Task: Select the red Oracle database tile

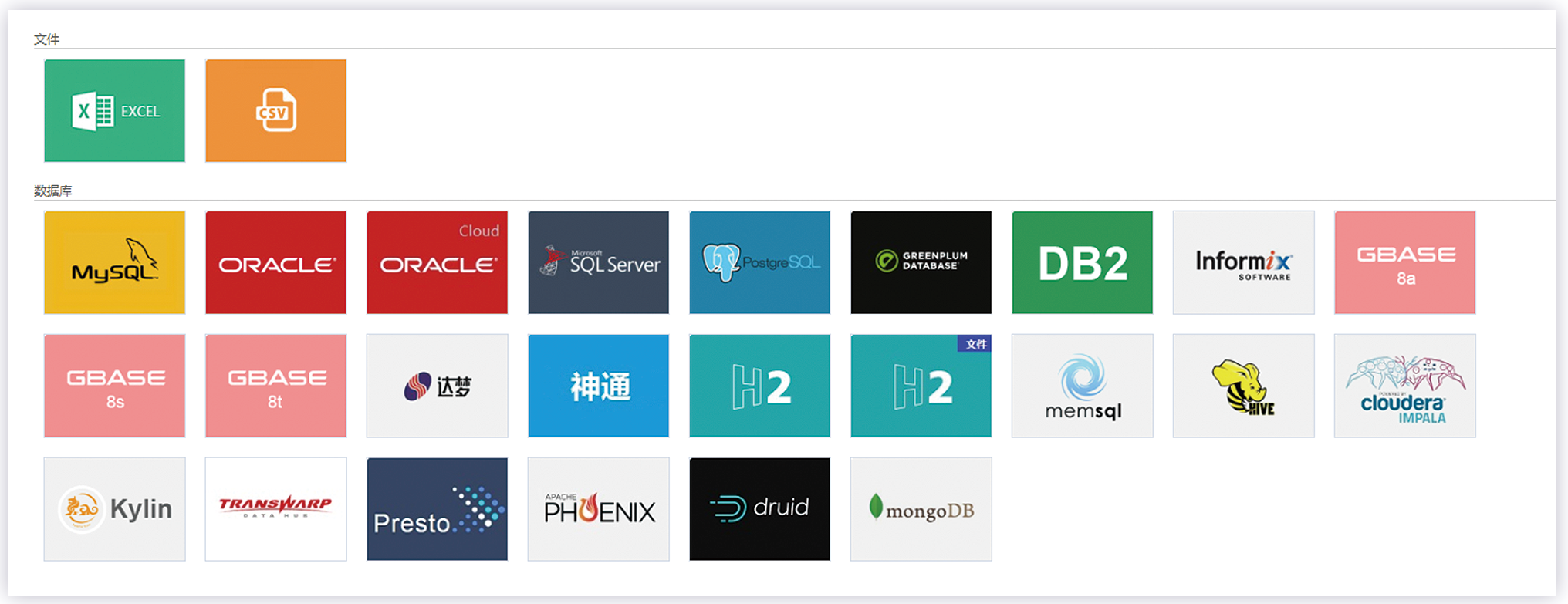Action: 275,262
